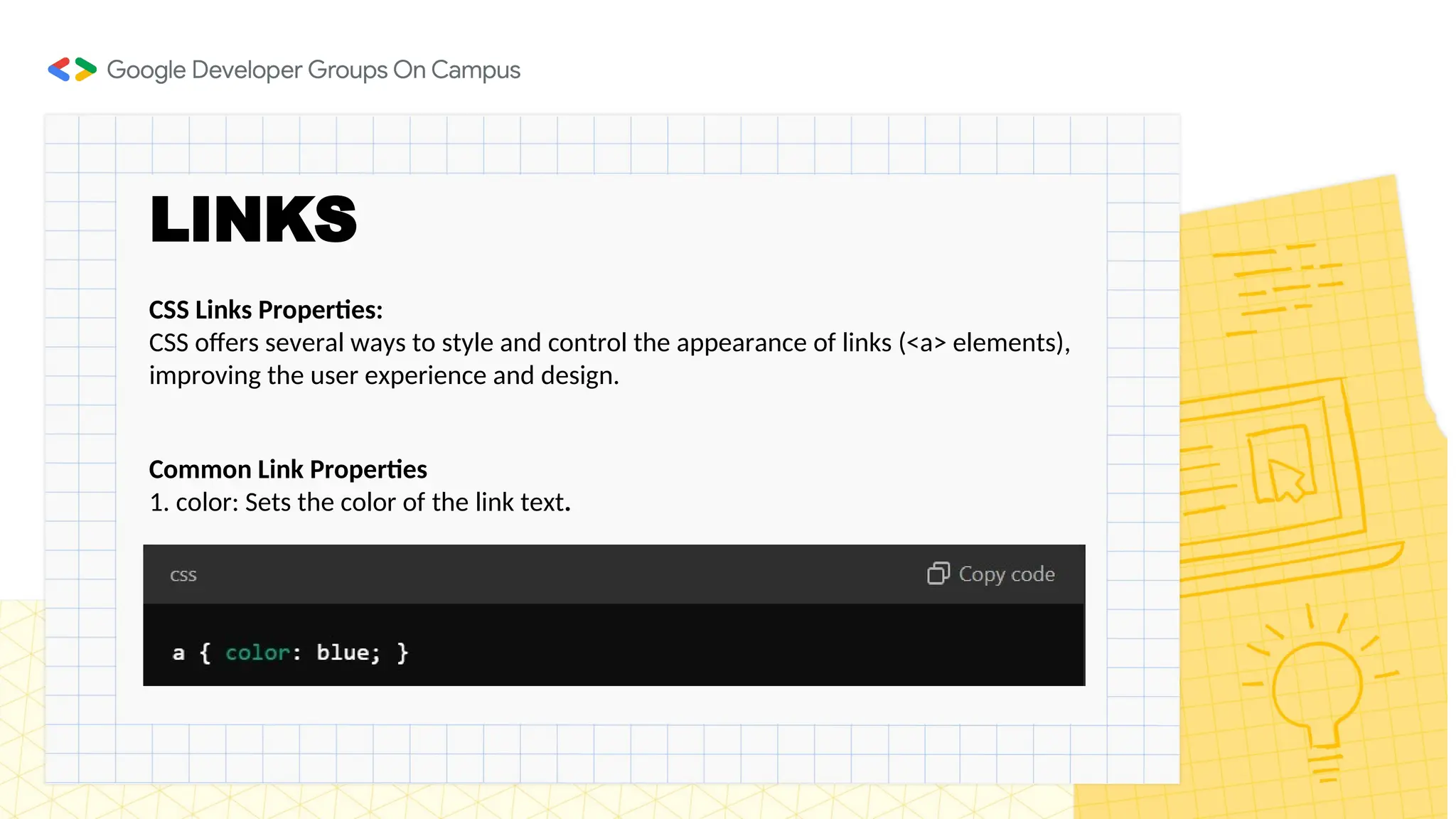Click the scribbled text lines doodle above the laptop
The height and width of the screenshot is (819, 1456).
[x=1280, y=288]
